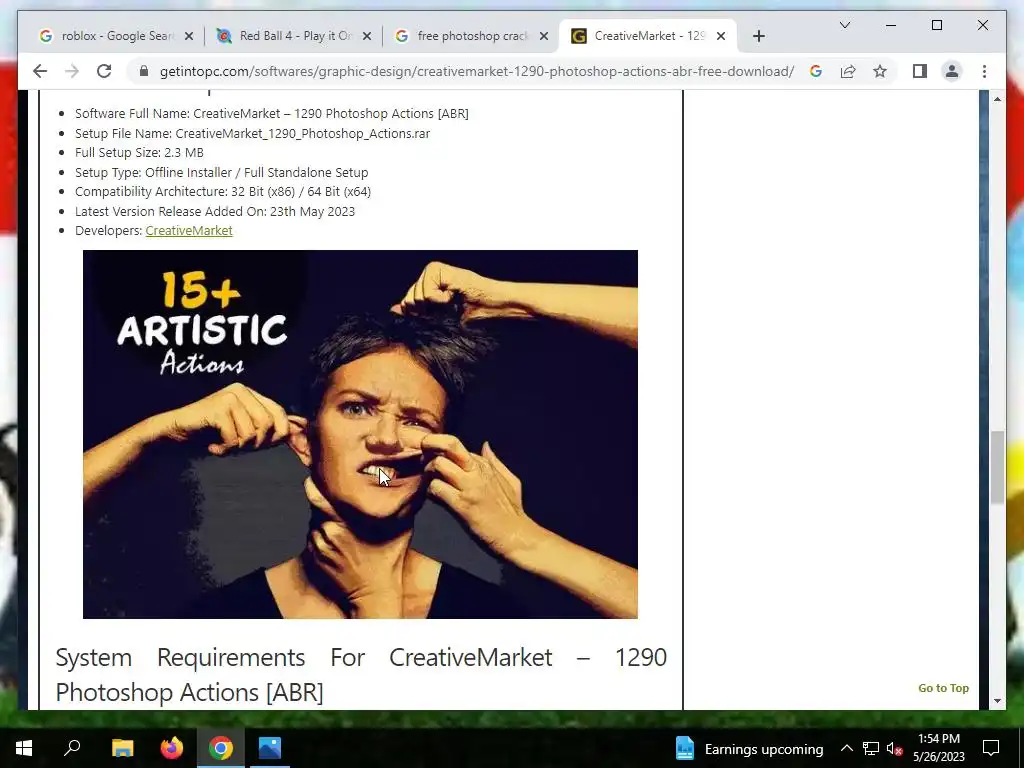Share this page via the share icon
The image size is (1024, 768).
coord(848,71)
